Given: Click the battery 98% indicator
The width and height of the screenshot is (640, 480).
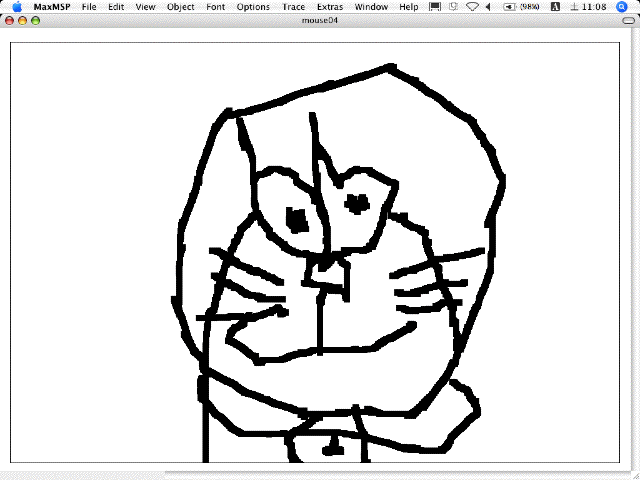Looking at the screenshot, I should point(521,7).
